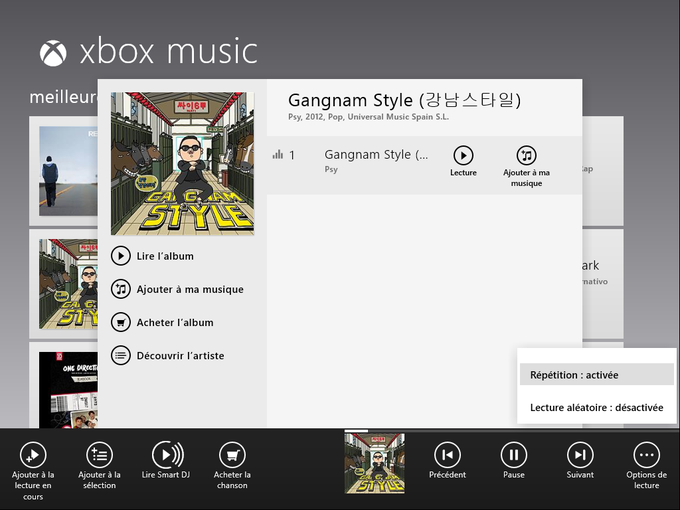This screenshot has width=680, height=510.
Task: Click Découvrir l'artiste text label
Action: [x=180, y=356]
